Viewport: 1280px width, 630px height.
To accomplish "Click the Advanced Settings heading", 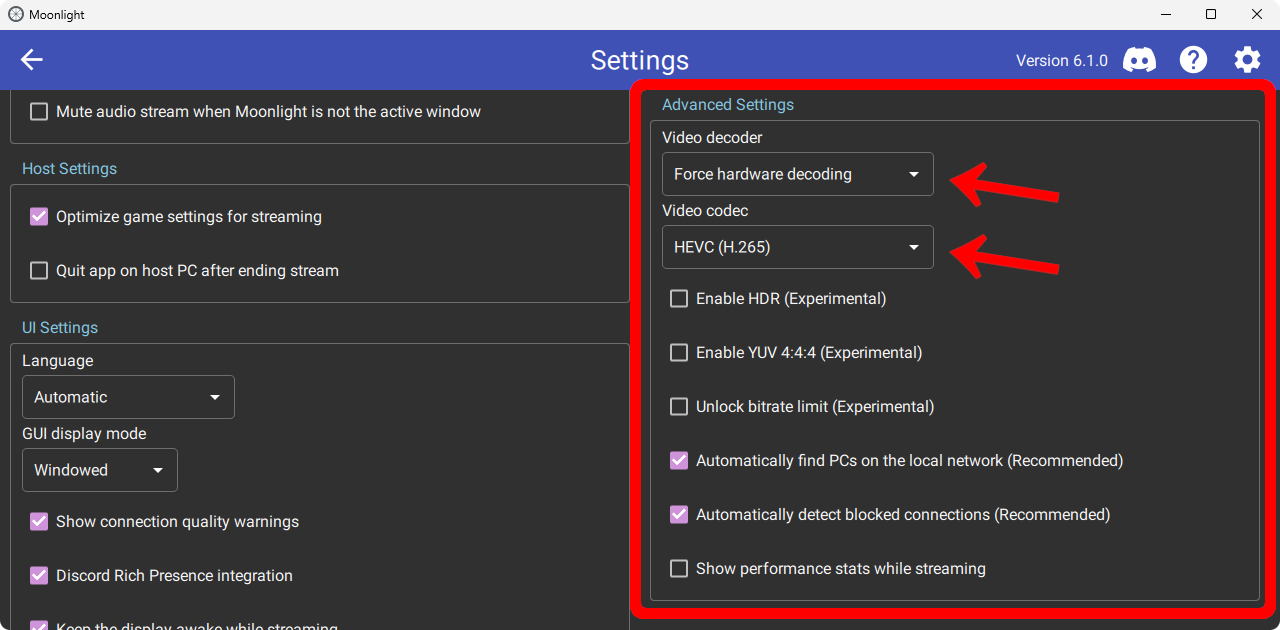I will tap(728, 105).
